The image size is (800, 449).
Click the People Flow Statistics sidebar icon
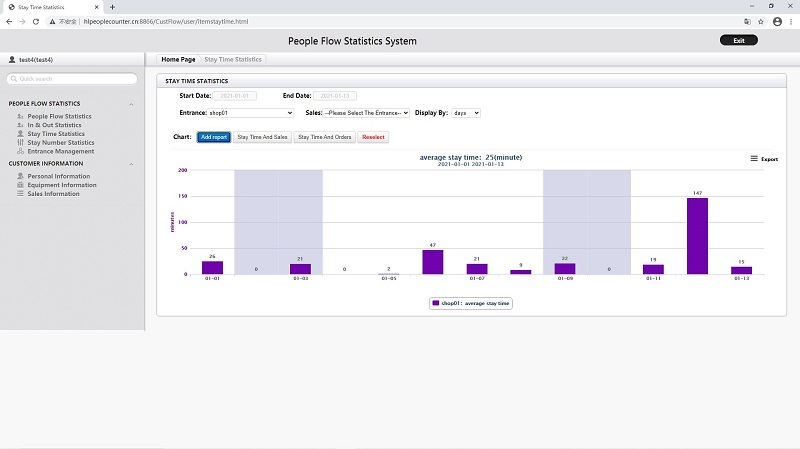[20, 116]
